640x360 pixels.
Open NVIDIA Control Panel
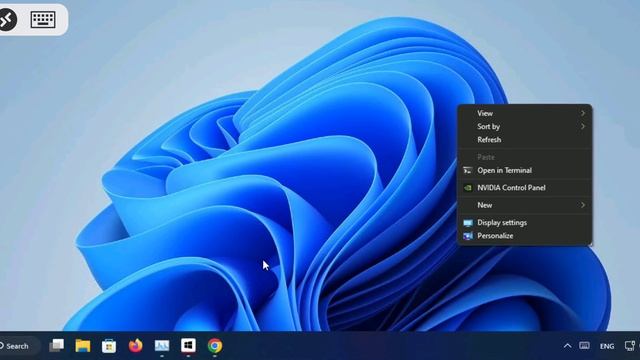click(x=524, y=188)
